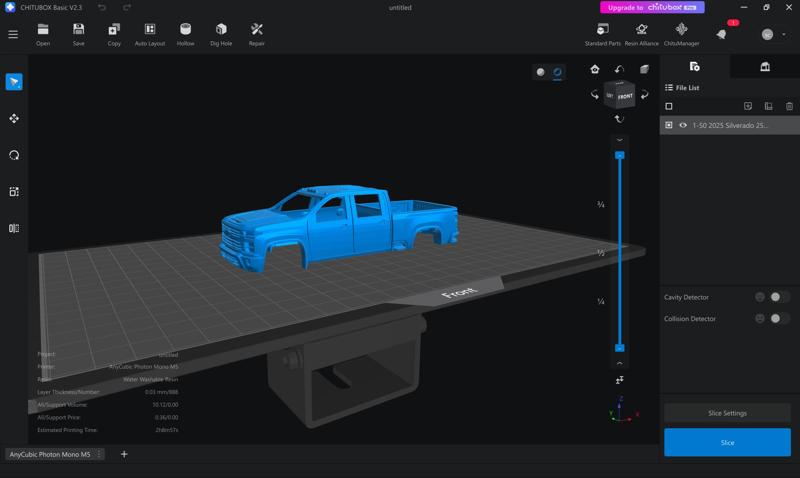
Task: Reset view with the home icon
Action: (595, 69)
